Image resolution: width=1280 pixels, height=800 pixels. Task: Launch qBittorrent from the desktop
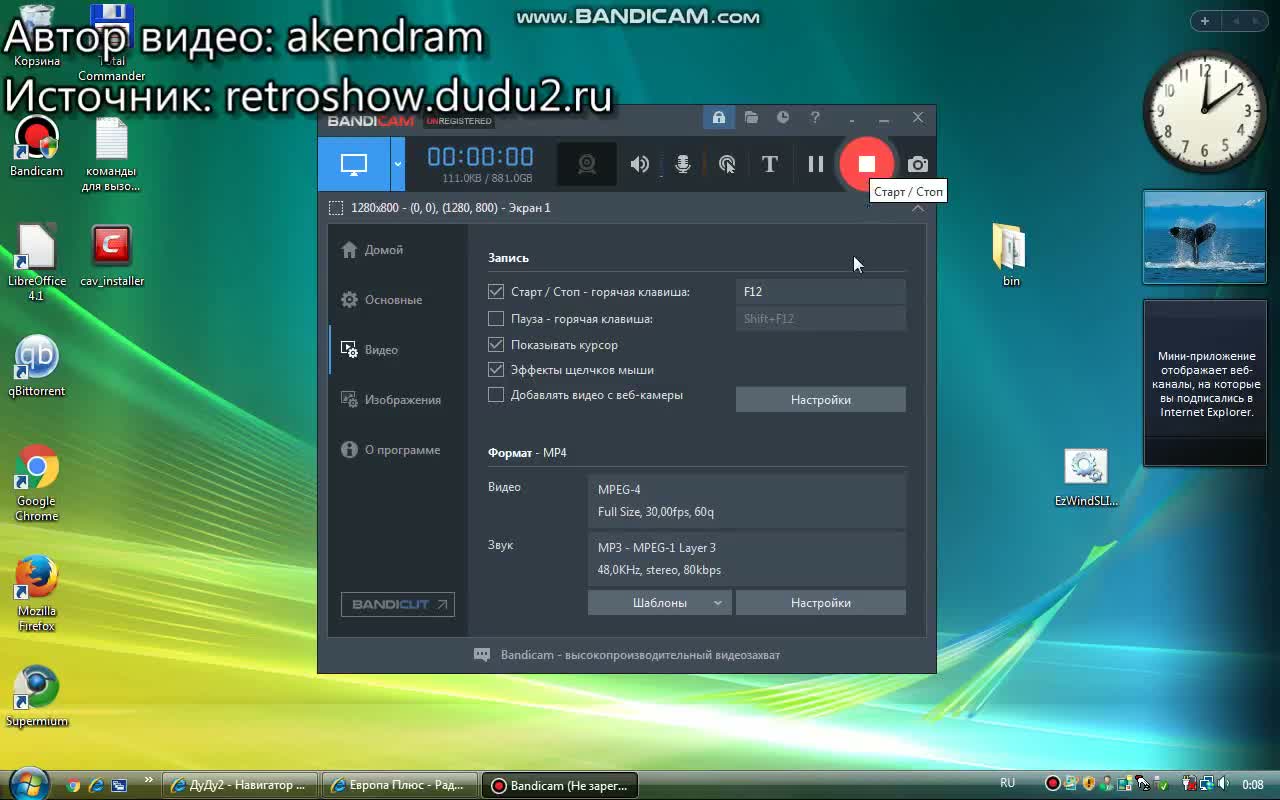[x=37, y=367]
